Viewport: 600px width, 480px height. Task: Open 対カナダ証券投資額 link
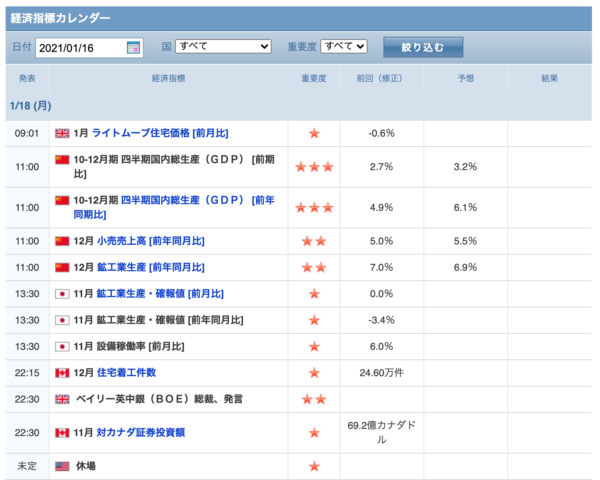tap(141, 433)
